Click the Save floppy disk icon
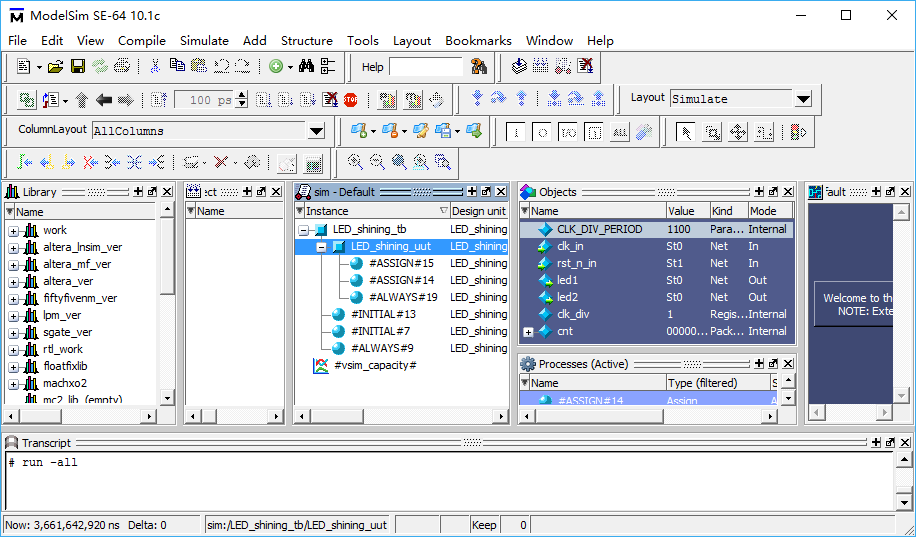 [x=78, y=67]
